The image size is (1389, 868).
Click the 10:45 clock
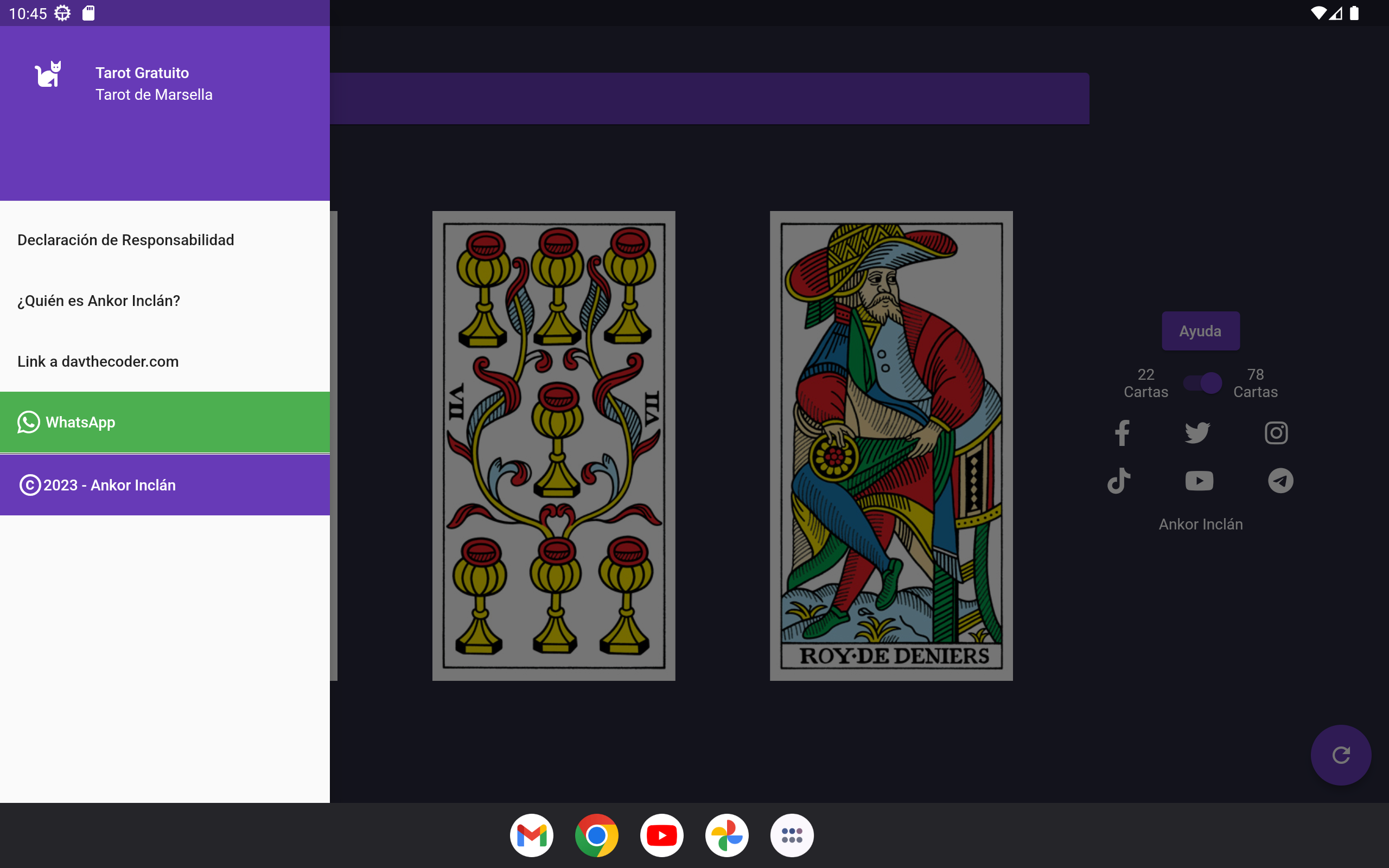28,14
